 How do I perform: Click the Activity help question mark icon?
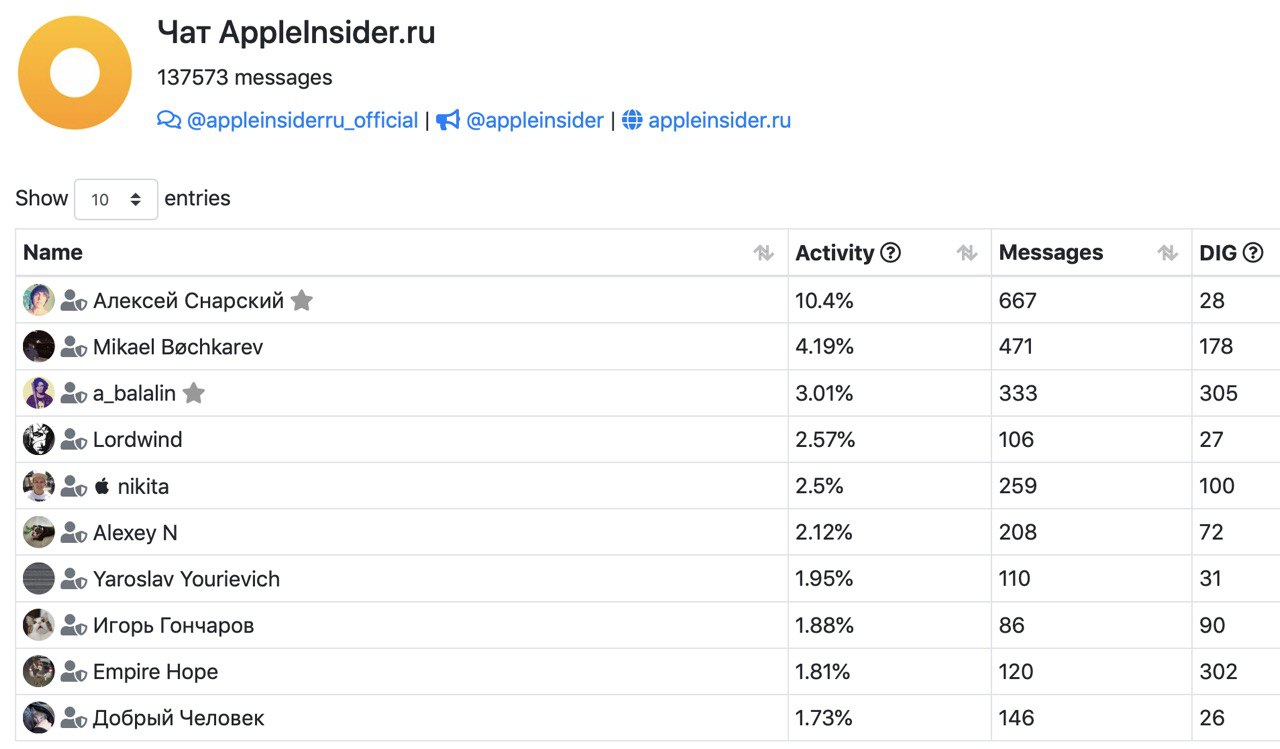[x=890, y=253]
